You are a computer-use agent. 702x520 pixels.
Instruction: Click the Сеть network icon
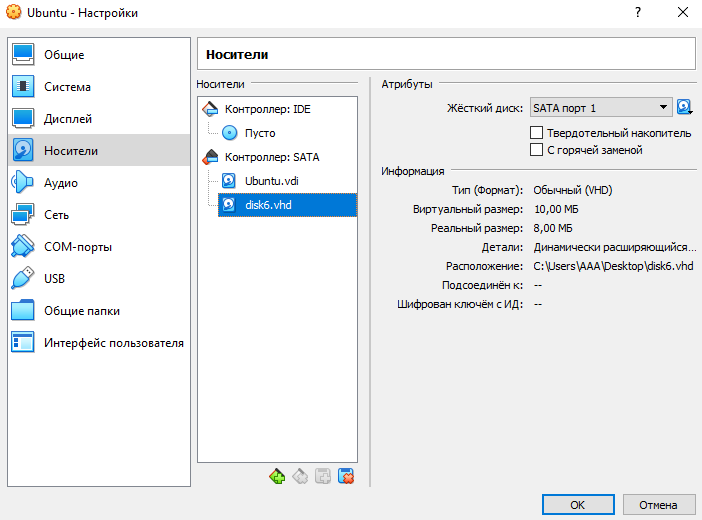(22, 215)
